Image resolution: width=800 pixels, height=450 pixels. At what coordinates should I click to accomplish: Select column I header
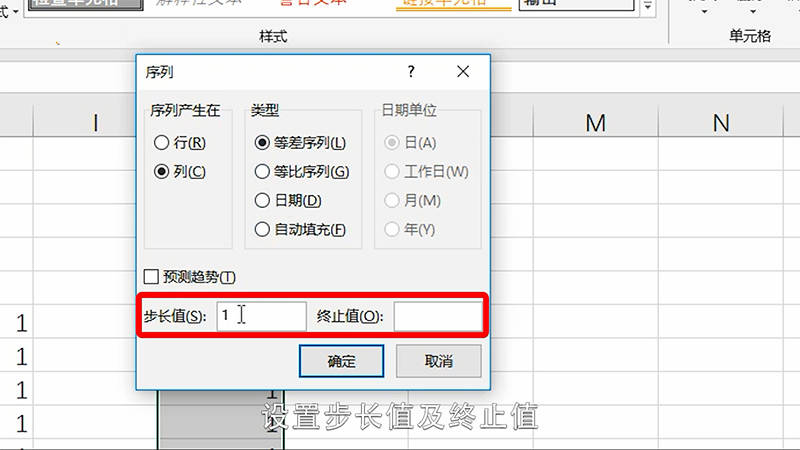coord(96,122)
